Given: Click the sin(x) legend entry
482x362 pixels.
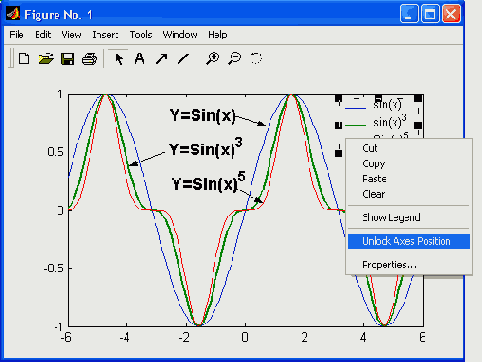Looking at the screenshot, I should 388,105.
